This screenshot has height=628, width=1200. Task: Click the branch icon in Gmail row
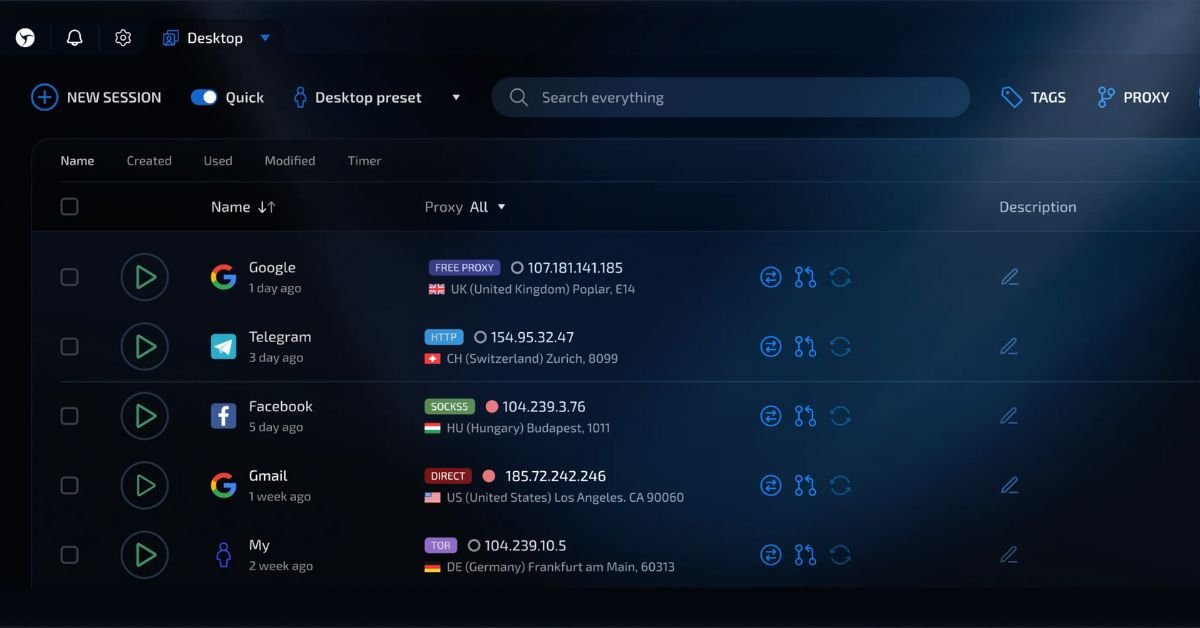(x=805, y=485)
